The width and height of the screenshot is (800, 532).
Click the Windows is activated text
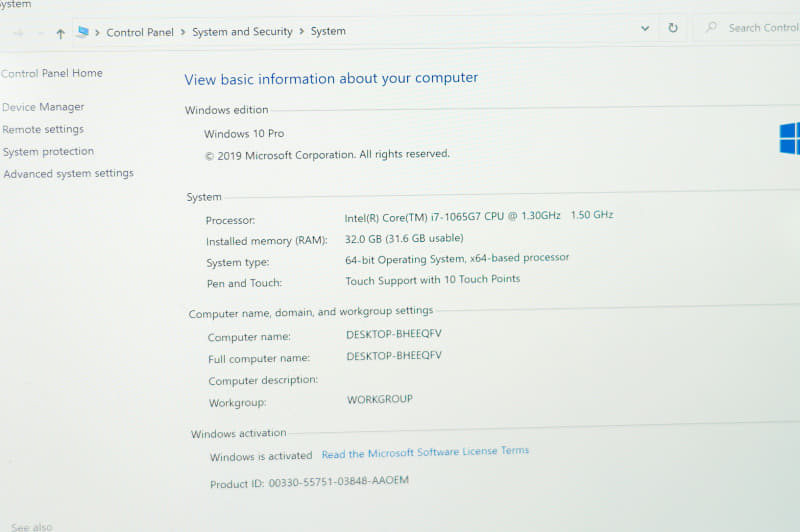point(261,456)
